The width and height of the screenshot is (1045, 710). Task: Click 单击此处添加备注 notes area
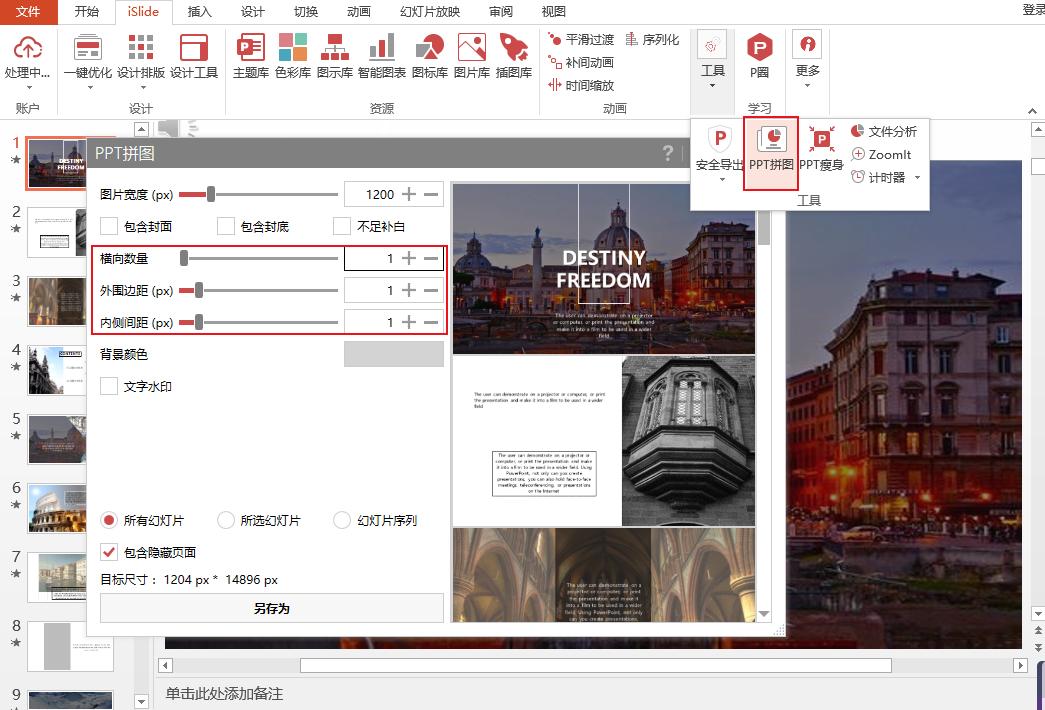coord(224,693)
